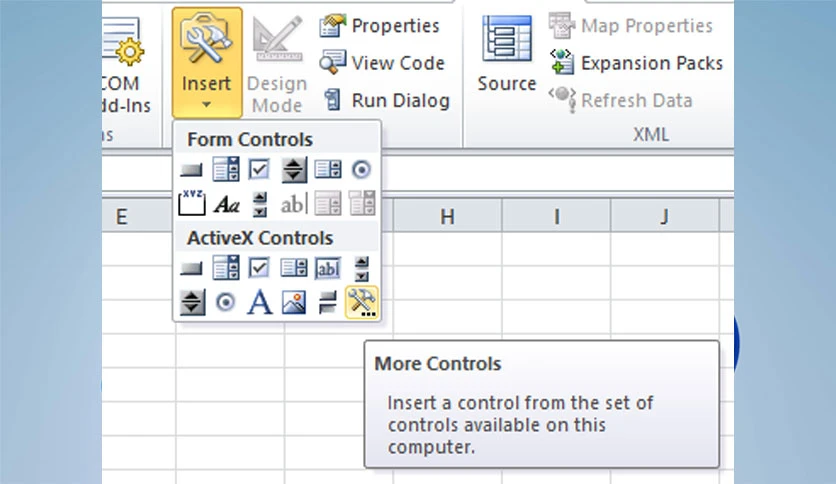Insert a Form Controls combo box
Viewport: 836px width, 484px height.
tap(226, 170)
